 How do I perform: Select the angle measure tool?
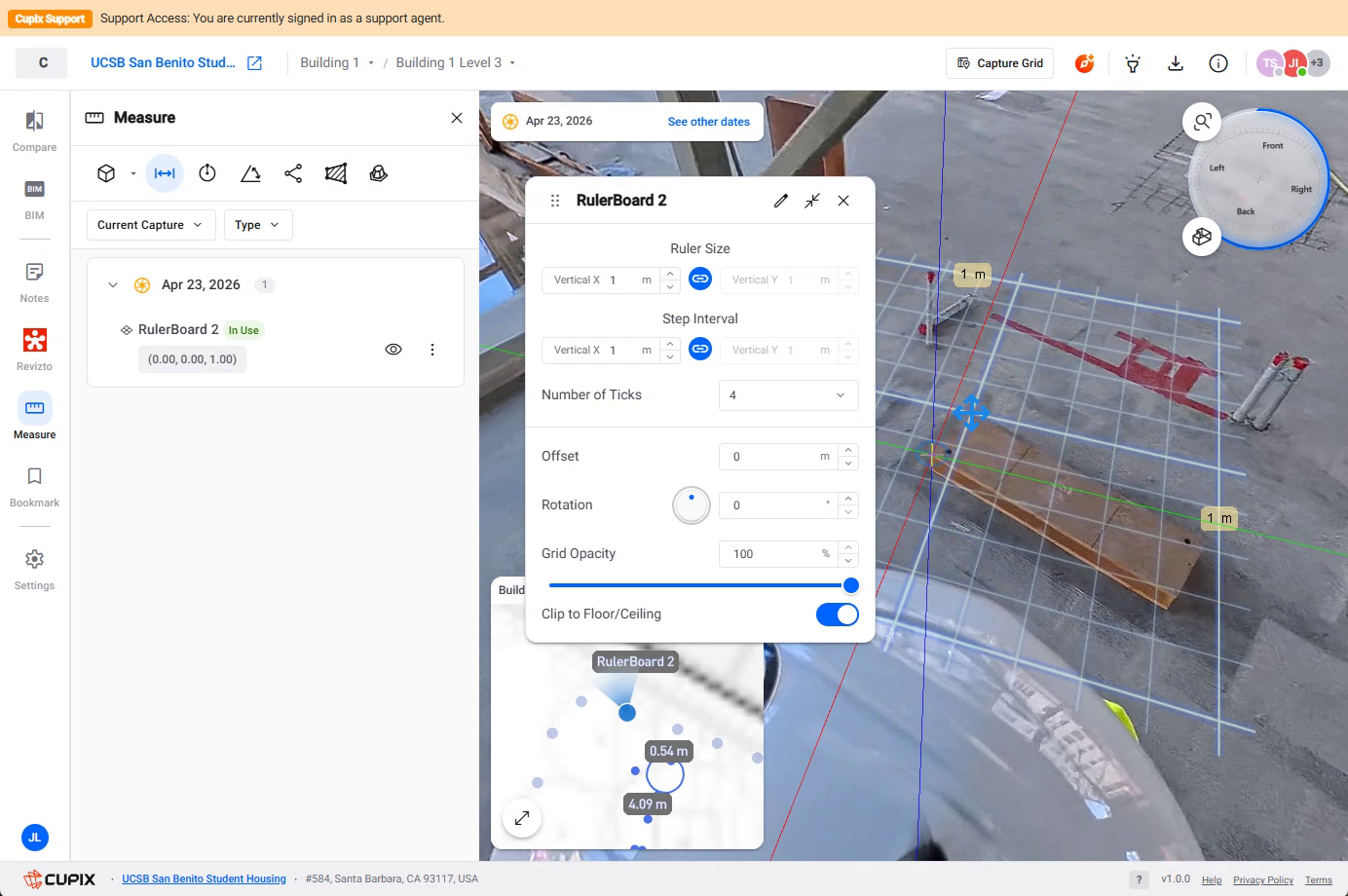pyautogui.click(x=250, y=173)
